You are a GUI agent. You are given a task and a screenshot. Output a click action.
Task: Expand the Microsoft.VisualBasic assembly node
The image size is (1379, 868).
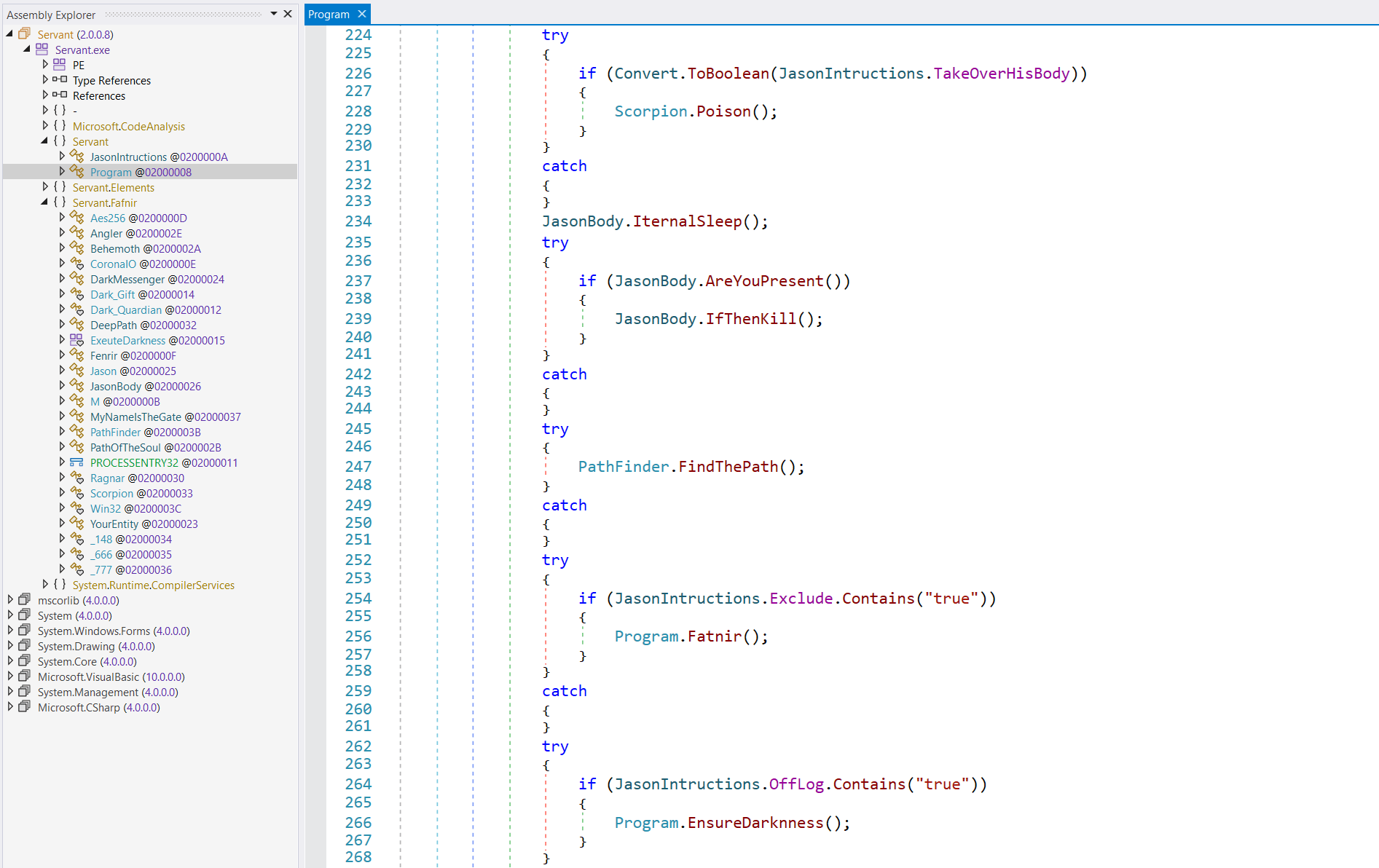pos(10,676)
